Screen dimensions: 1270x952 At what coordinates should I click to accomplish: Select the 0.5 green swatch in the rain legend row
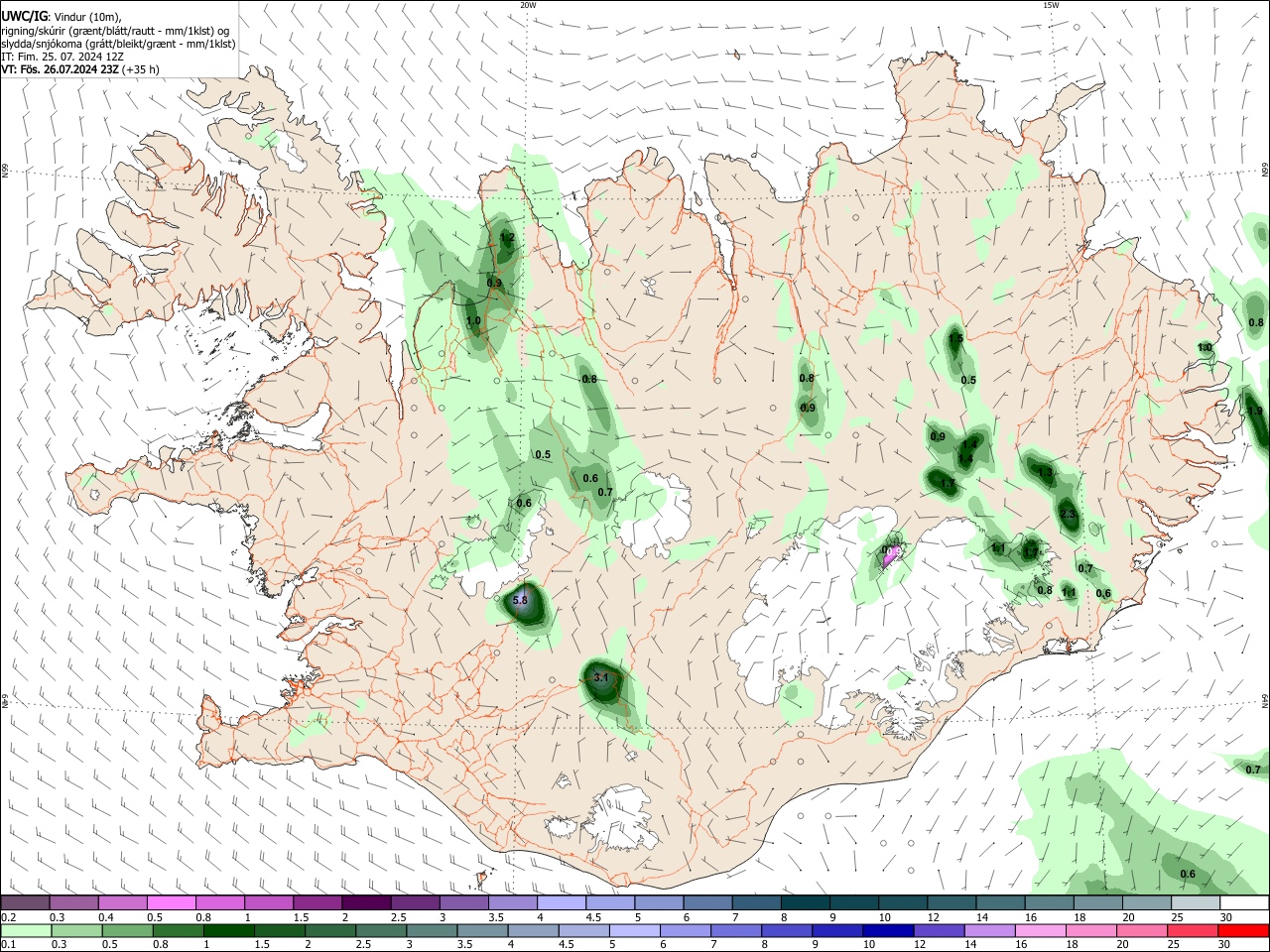(127, 930)
